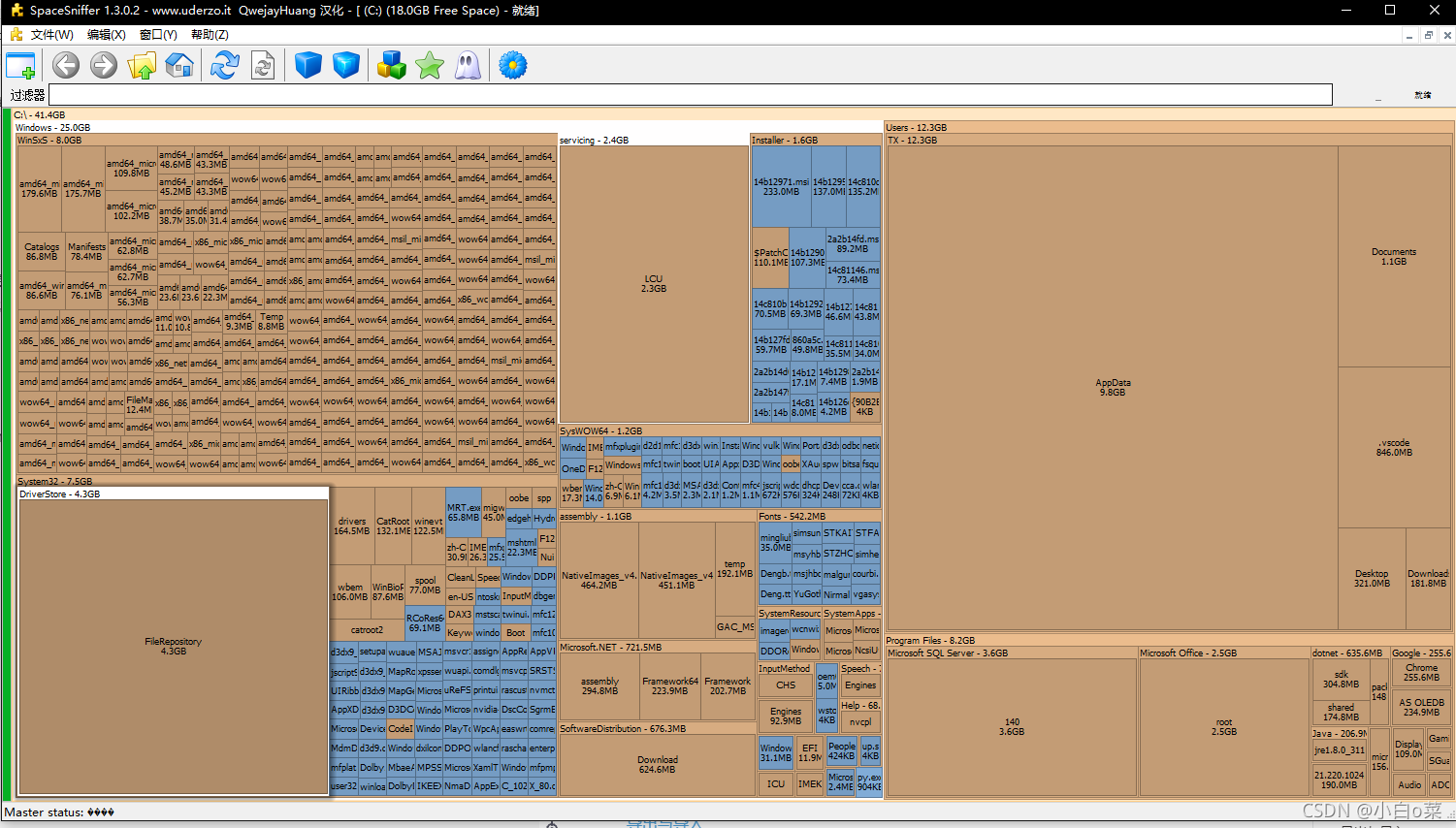Click the More detail blue cube icon
The width and height of the screenshot is (1456, 828).
click(x=346, y=66)
